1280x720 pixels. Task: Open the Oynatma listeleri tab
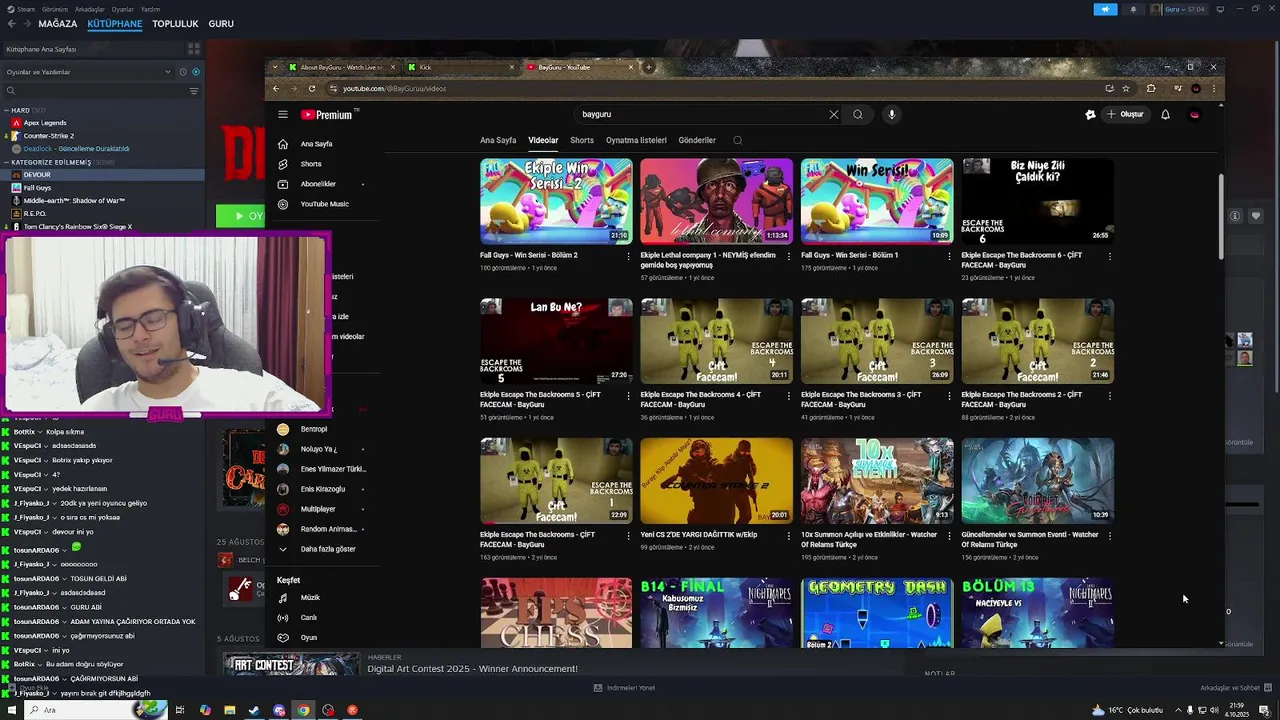pyautogui.click(x=636, y=140)
